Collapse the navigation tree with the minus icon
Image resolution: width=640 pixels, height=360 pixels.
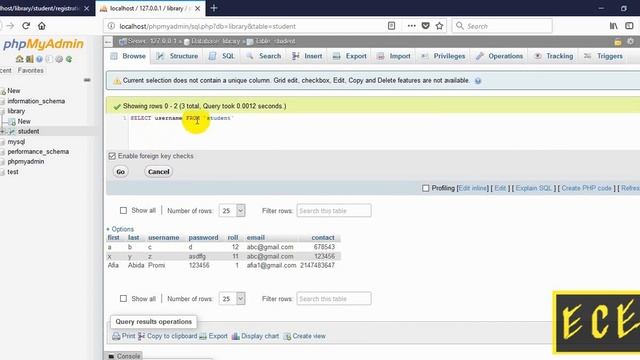point(87,80)
